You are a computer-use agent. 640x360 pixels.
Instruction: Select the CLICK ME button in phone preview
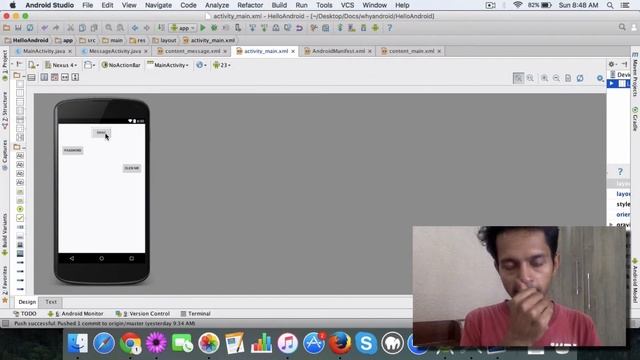[x=132, y=168]
